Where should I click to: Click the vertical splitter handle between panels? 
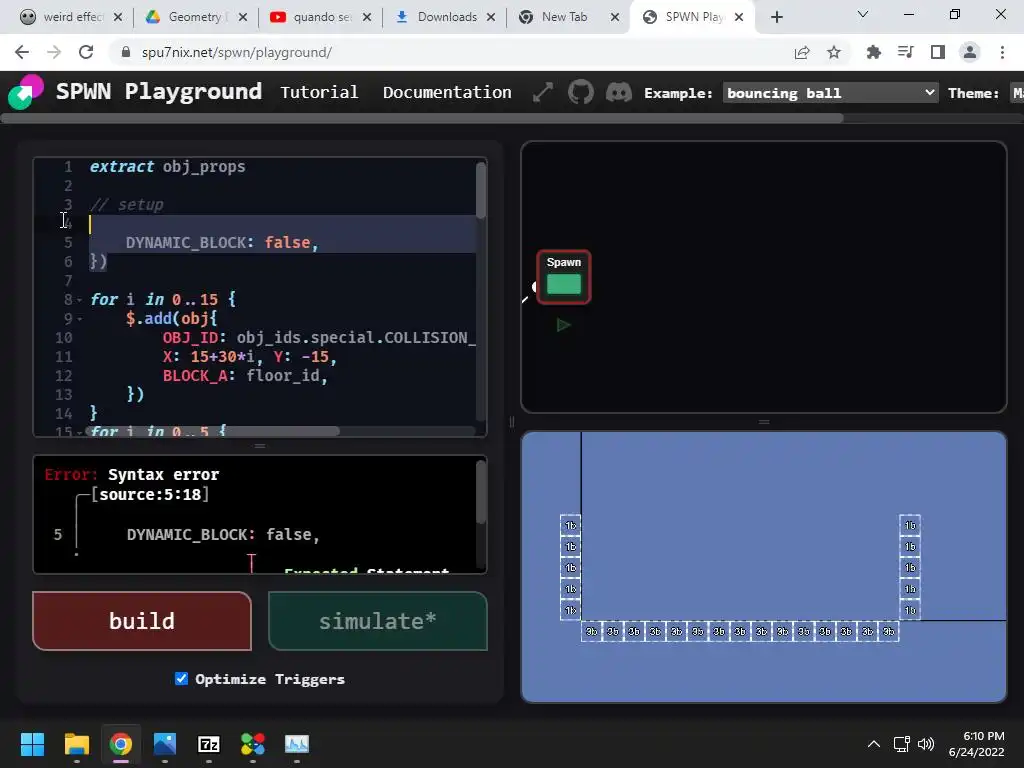pos(511,422)
